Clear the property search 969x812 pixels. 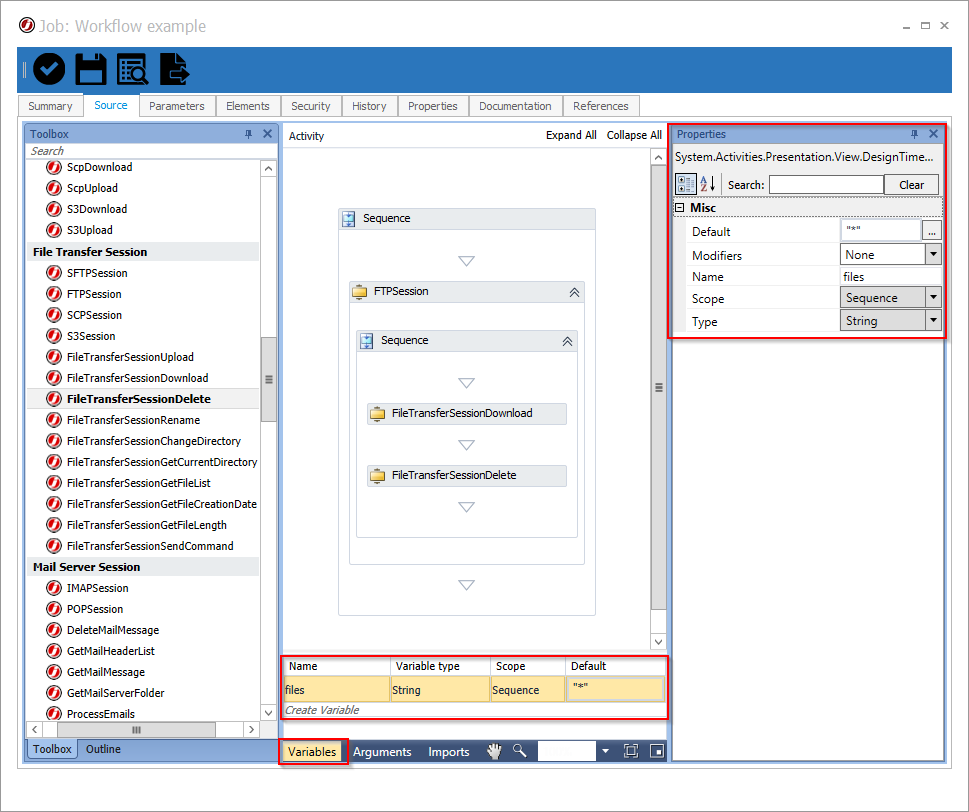(912, 185)
